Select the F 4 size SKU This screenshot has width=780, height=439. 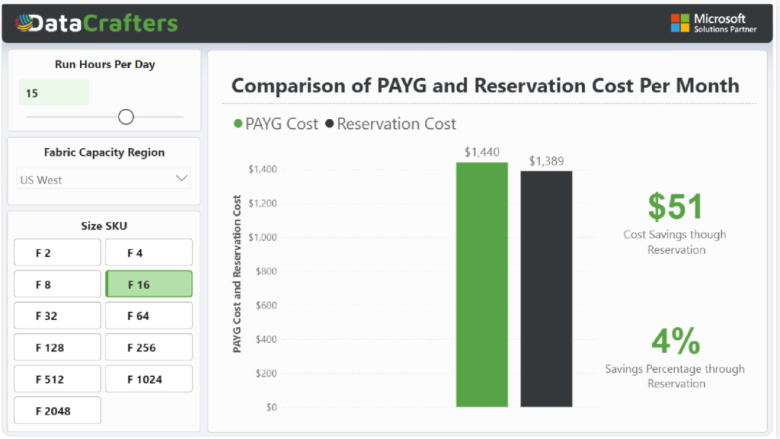point(149,253)
